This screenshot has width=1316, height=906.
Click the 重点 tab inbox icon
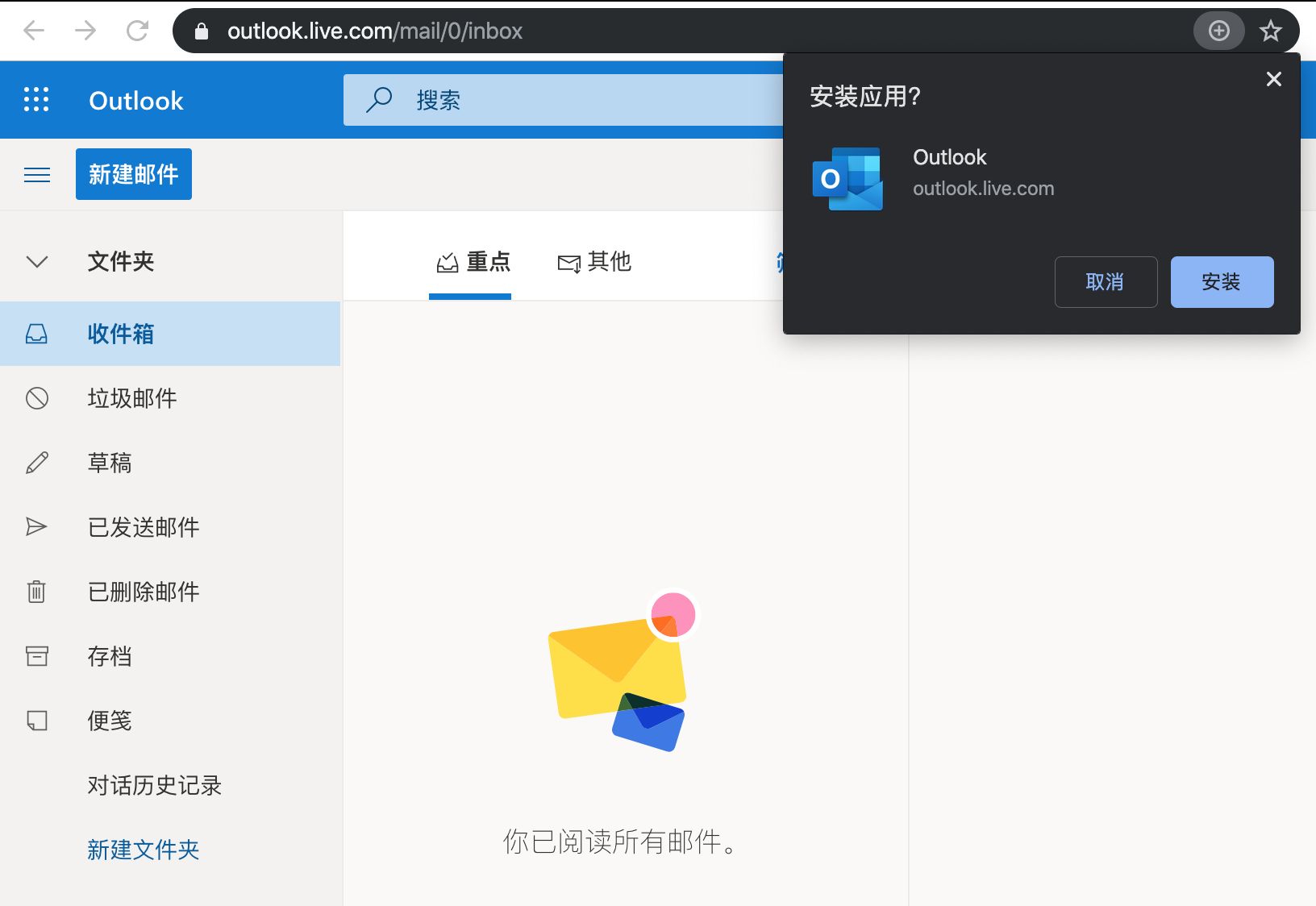[448, 263]
